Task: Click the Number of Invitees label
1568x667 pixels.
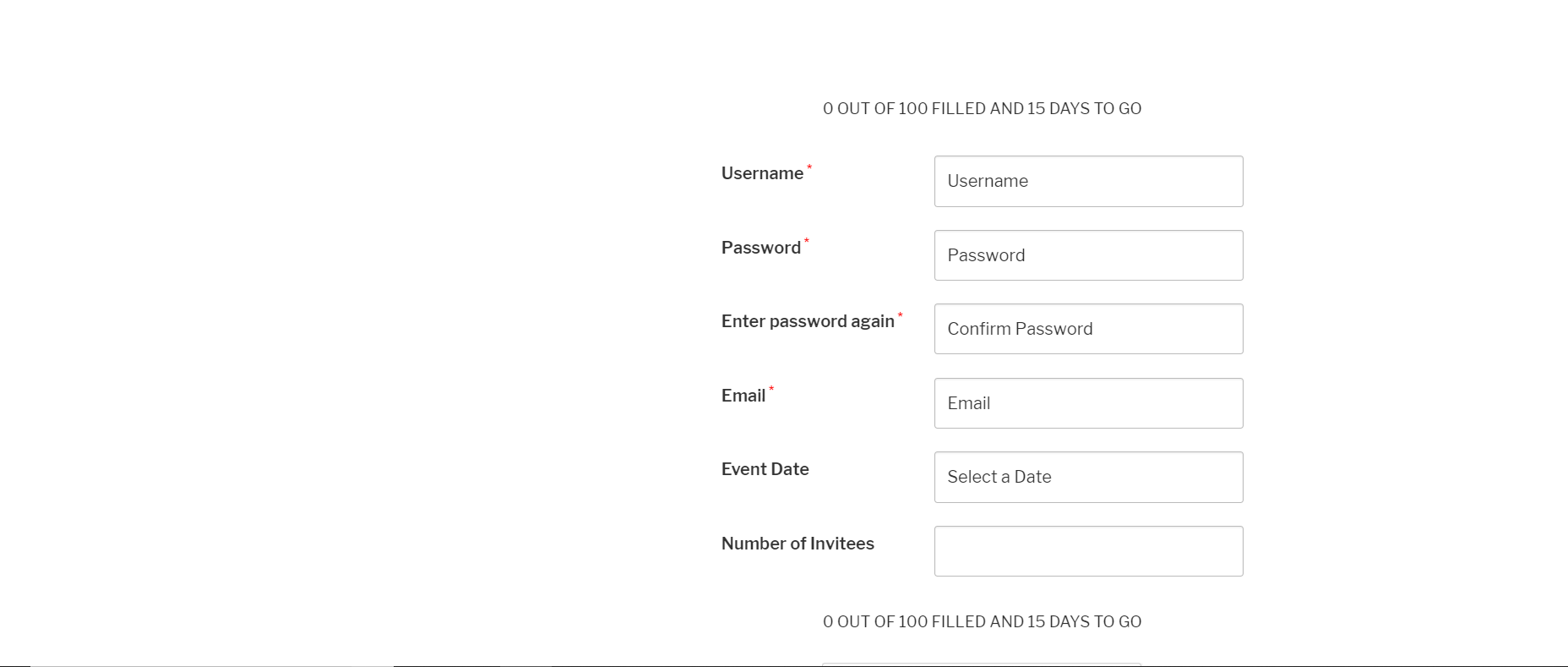Action: click(x=798, y=544)
